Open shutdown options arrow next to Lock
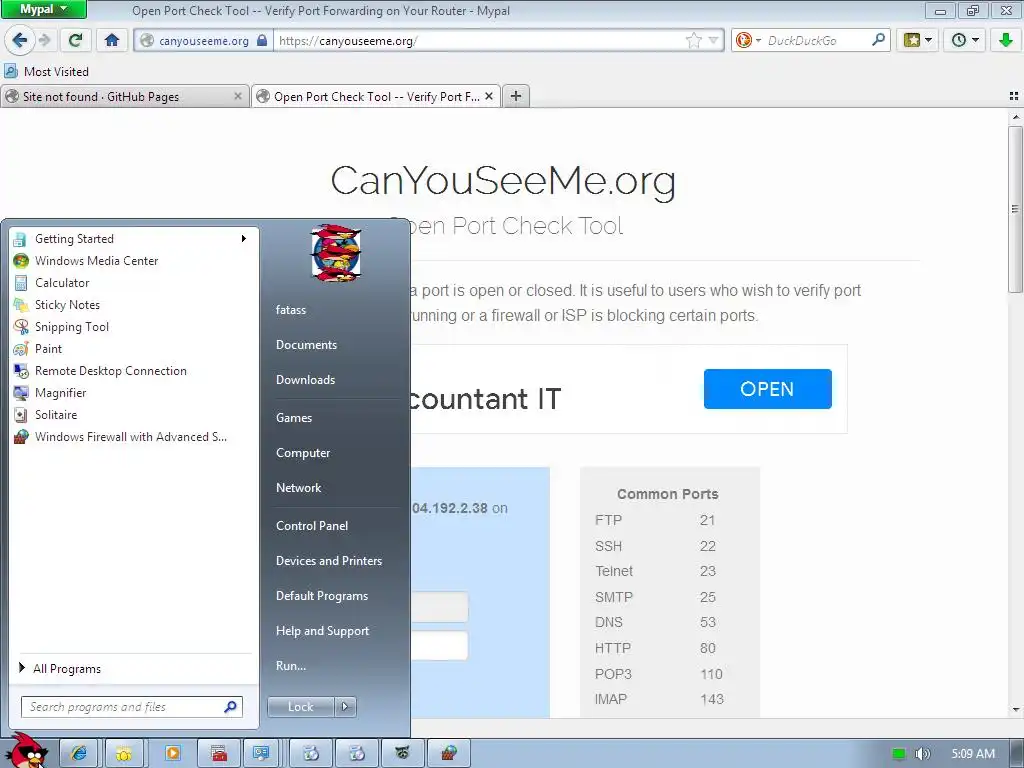 click(x=345, y=707)
